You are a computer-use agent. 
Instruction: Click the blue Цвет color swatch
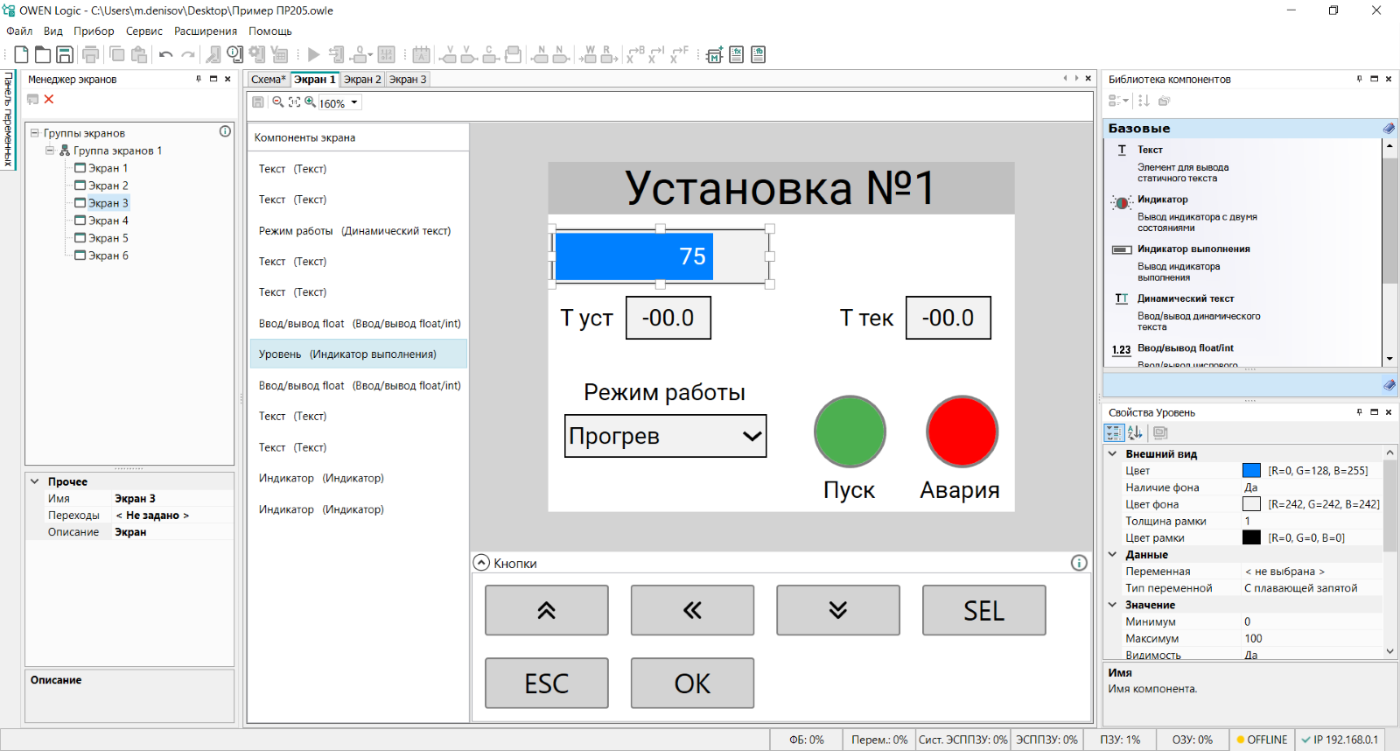1251,470
